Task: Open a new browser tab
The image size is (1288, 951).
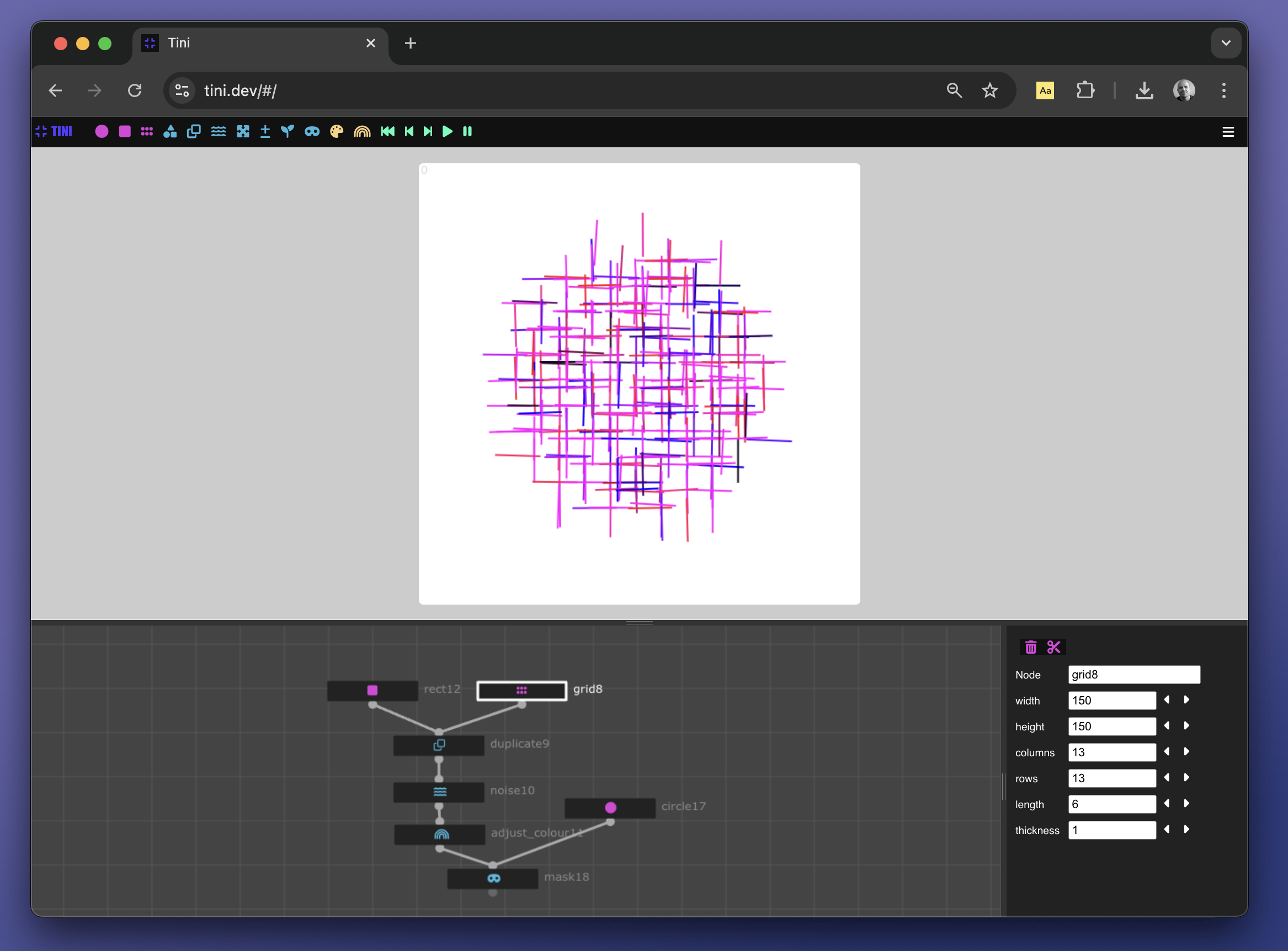Action: coord(410,43)
